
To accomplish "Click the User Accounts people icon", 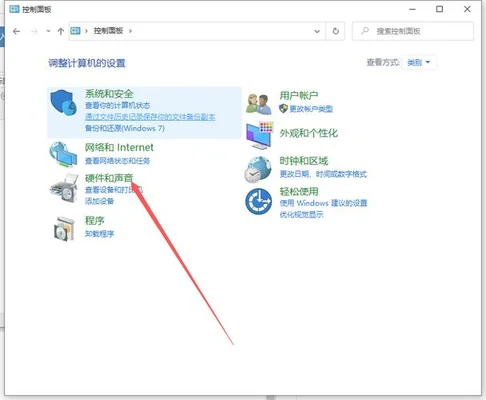I will pyautogui.click(x=259, y=104).
